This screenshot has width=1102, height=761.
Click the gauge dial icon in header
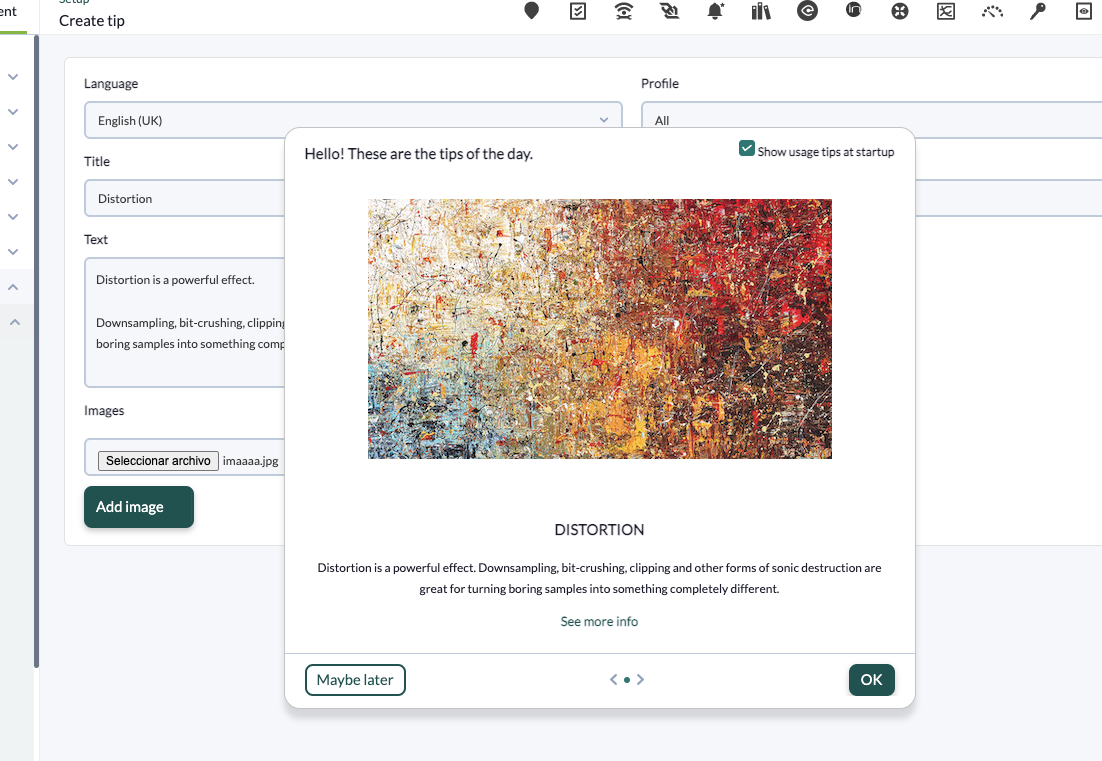(992, 11)
